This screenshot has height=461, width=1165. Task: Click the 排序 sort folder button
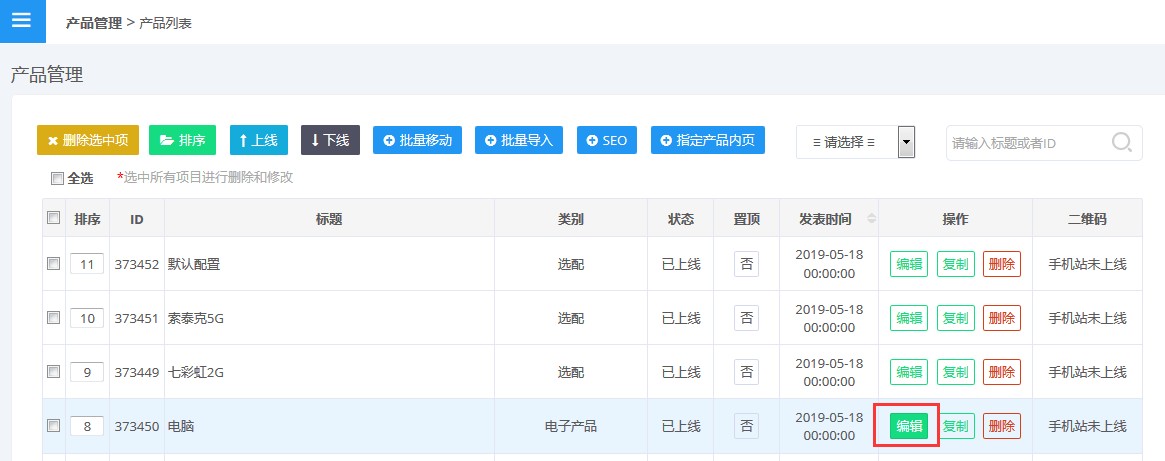(x=182, y=141)
